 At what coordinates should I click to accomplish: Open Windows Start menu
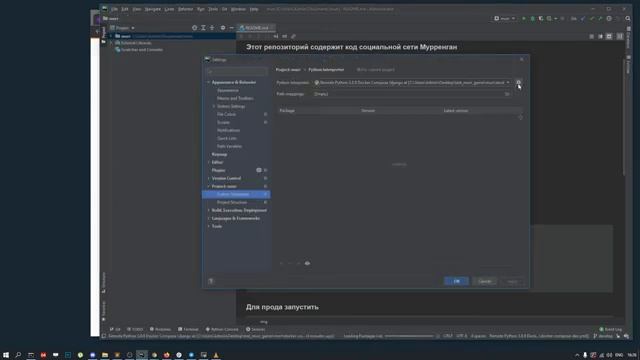point(6,355)
